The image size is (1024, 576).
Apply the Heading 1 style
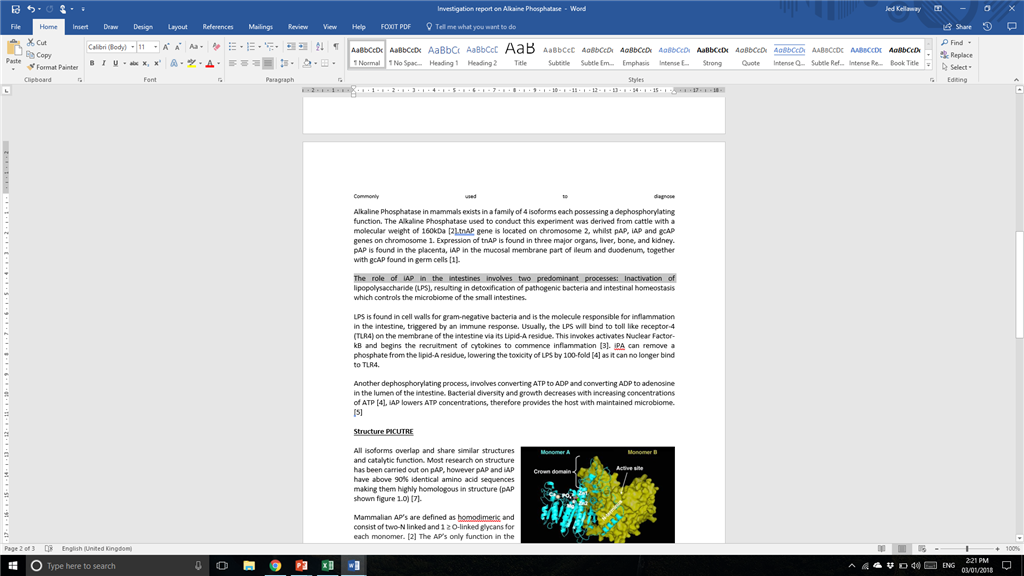(x=444, y=55)
